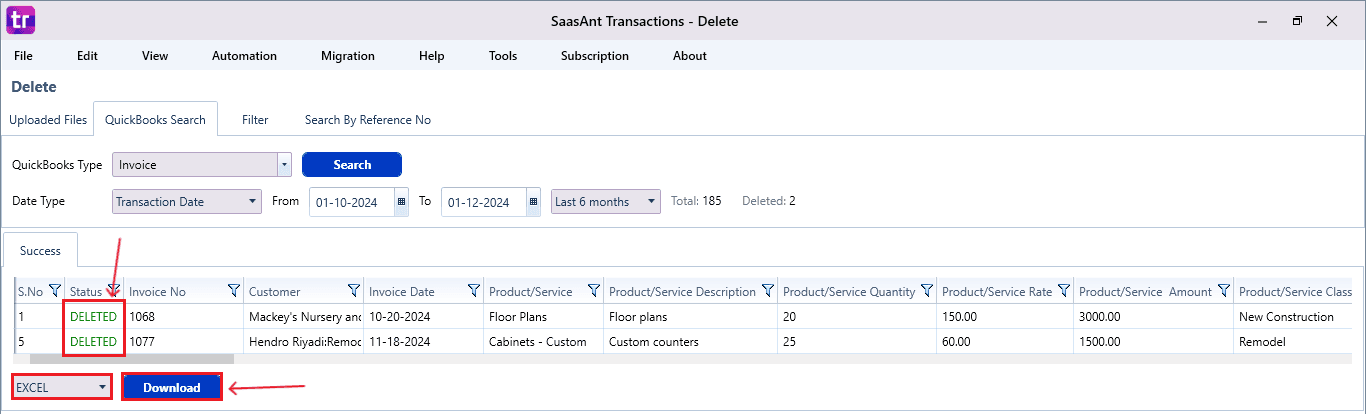Screen dimensions: 1366x414
Task: Open the filter on Invoice Date column
Action: pyautogui.click(x=473, y=291)
